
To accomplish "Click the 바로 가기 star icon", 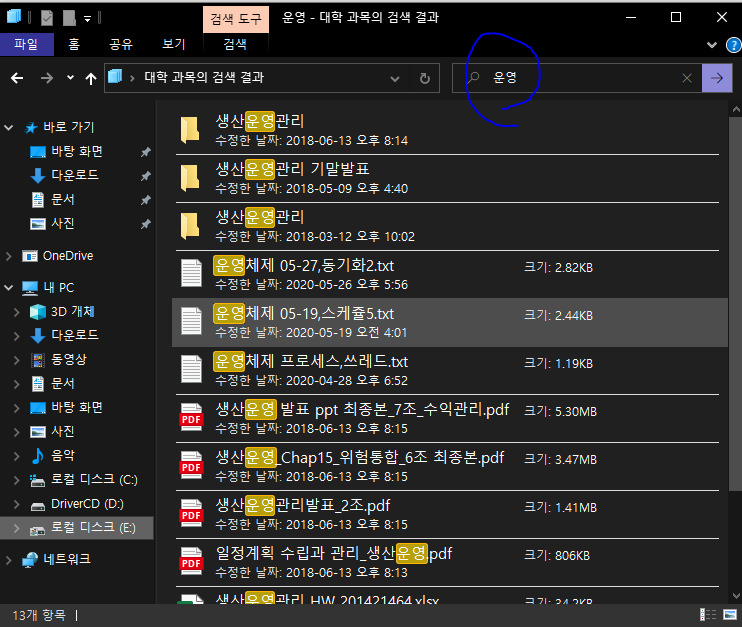I will click(31, 127).
